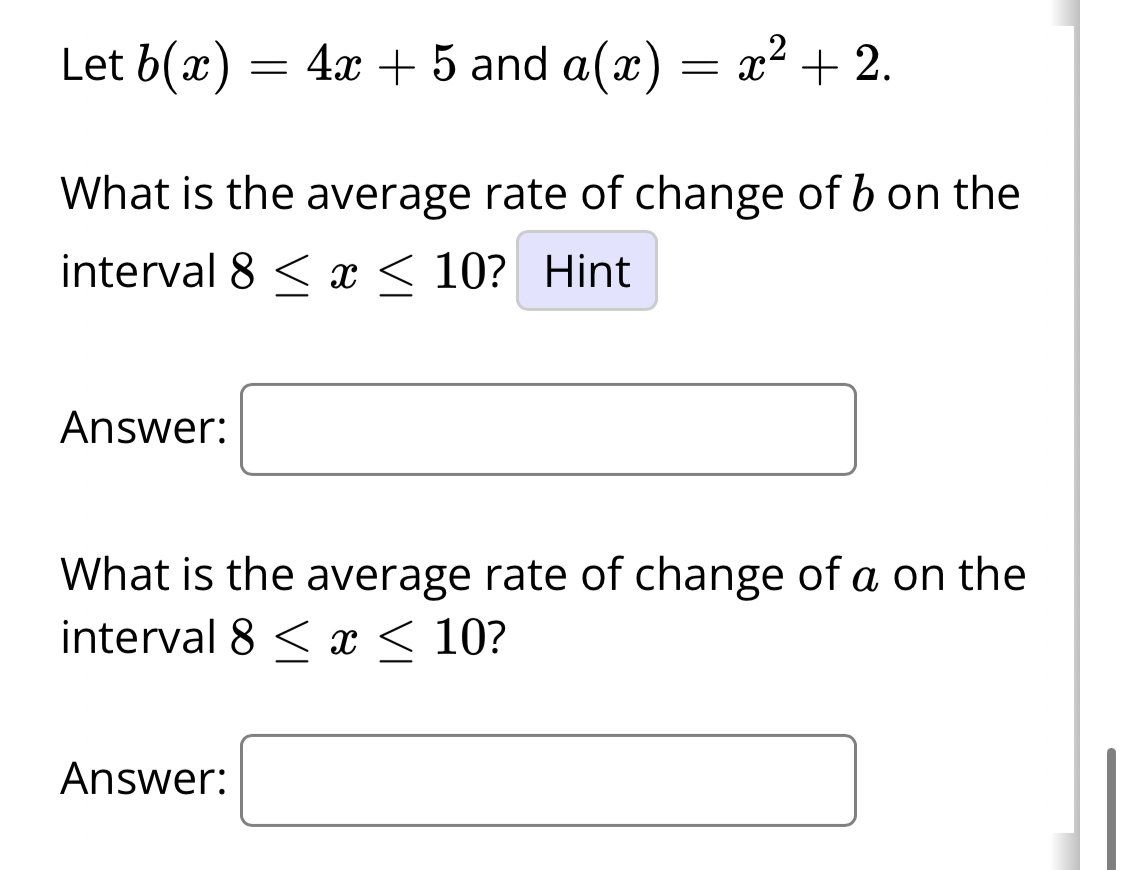Click inside the empty answer box under Hint
Screen dimensions: 1125x870
click(548, 428)
